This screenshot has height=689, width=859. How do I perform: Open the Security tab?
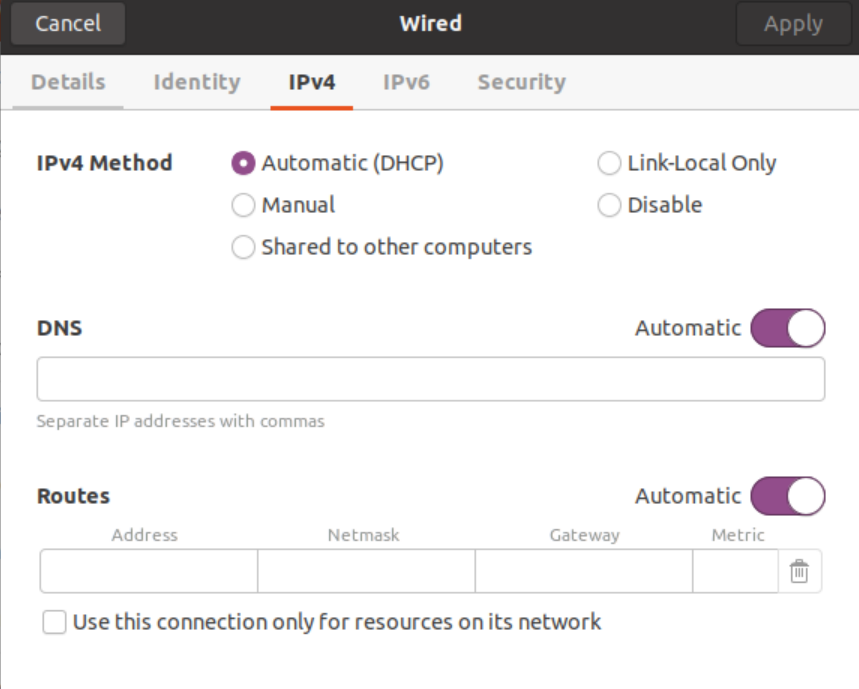point(522,82)
